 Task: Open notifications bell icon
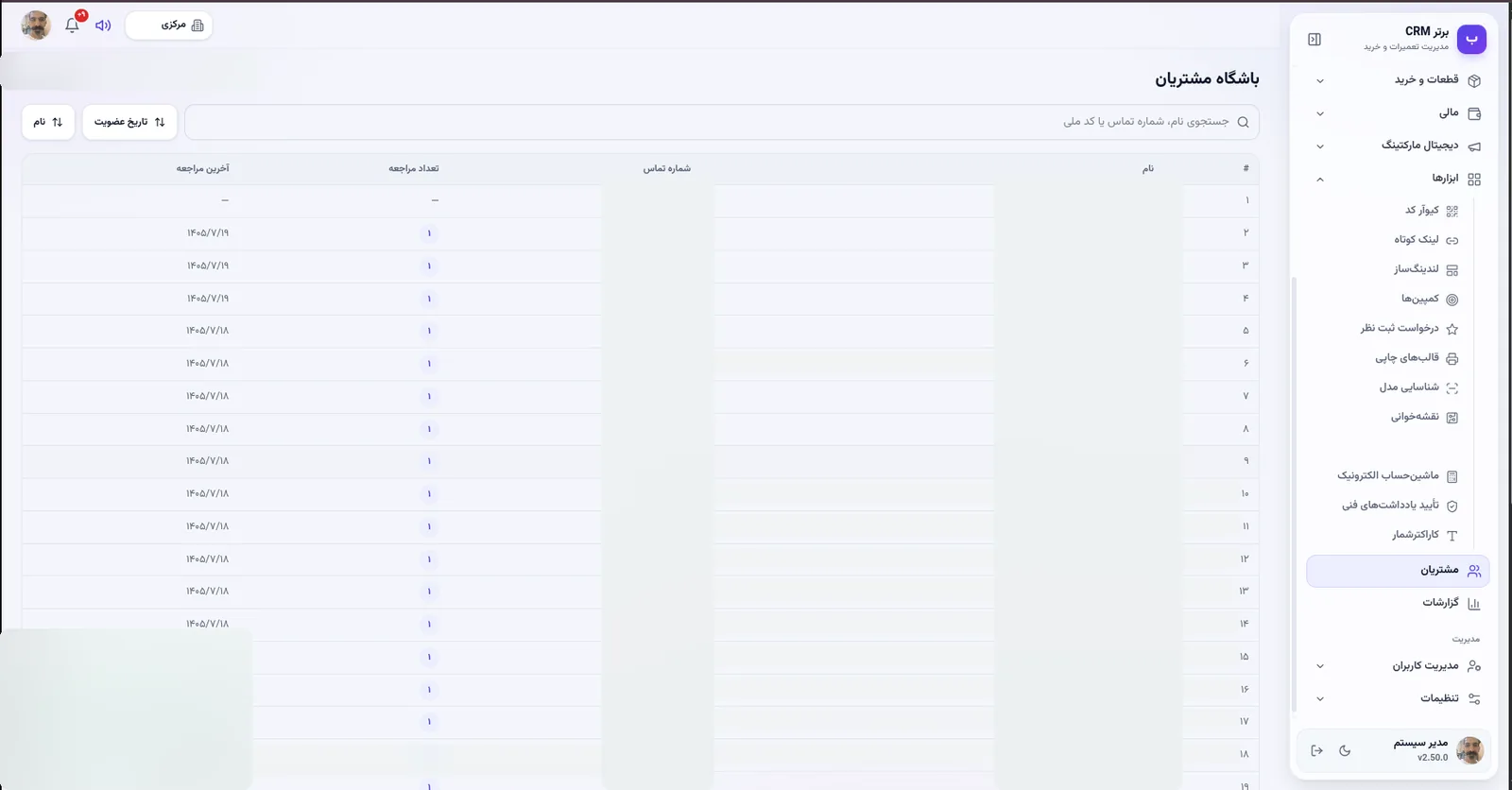click(x=72, y=26)
